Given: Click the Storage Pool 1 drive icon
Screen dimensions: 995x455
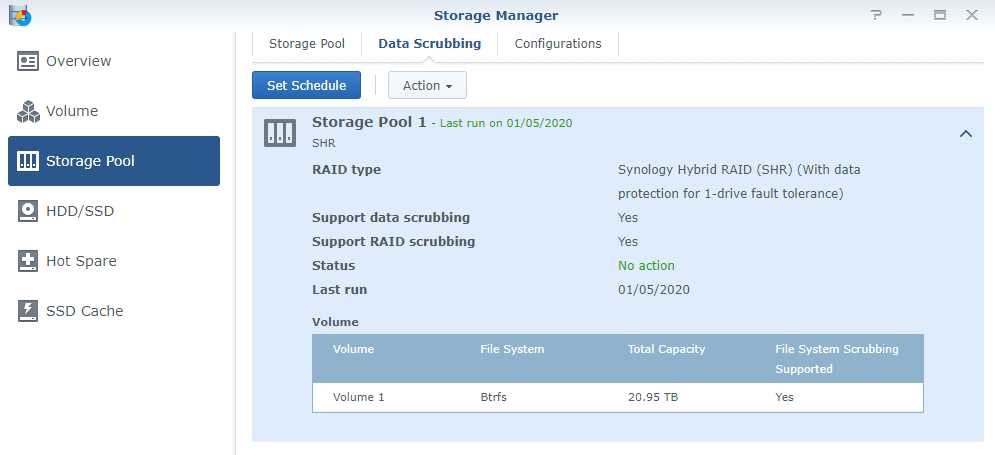Looking at the screenshot, I should tap(280, 133).
